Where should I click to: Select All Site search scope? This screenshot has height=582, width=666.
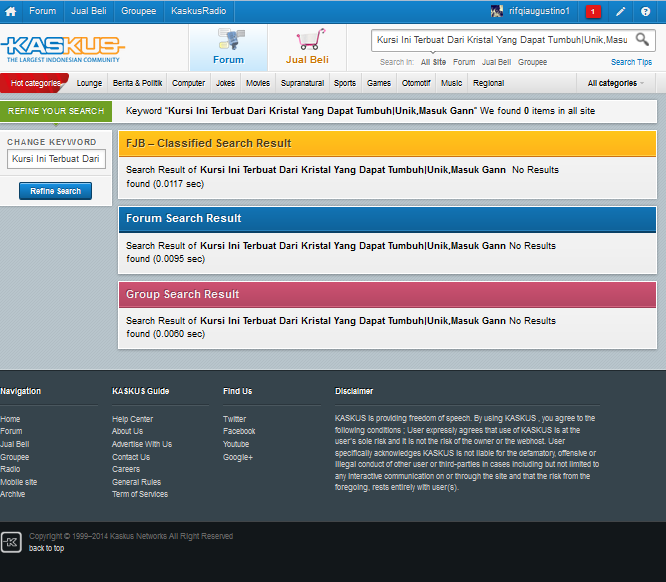[433, 62]
